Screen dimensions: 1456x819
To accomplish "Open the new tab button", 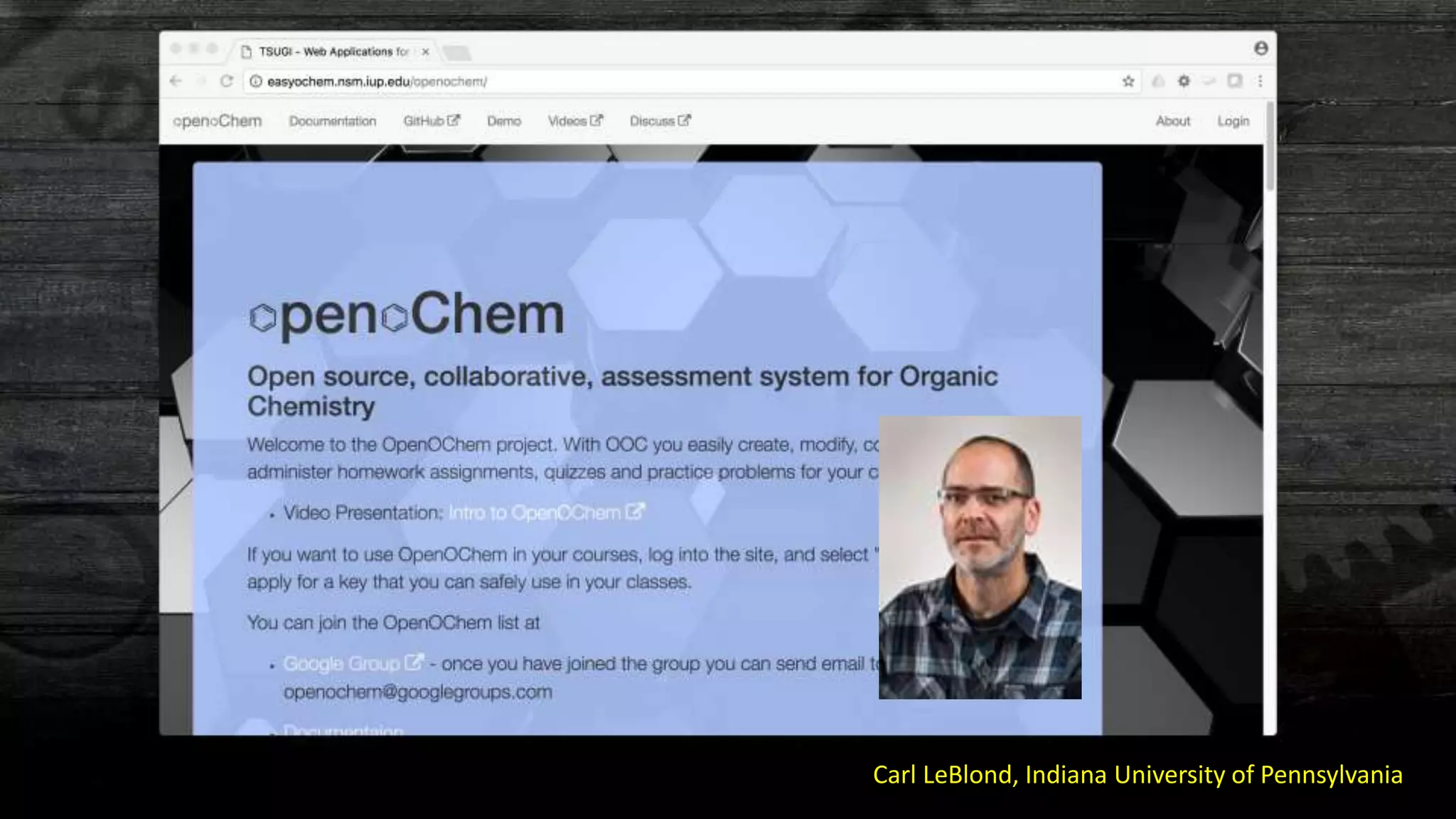I will tap(456, 52).
